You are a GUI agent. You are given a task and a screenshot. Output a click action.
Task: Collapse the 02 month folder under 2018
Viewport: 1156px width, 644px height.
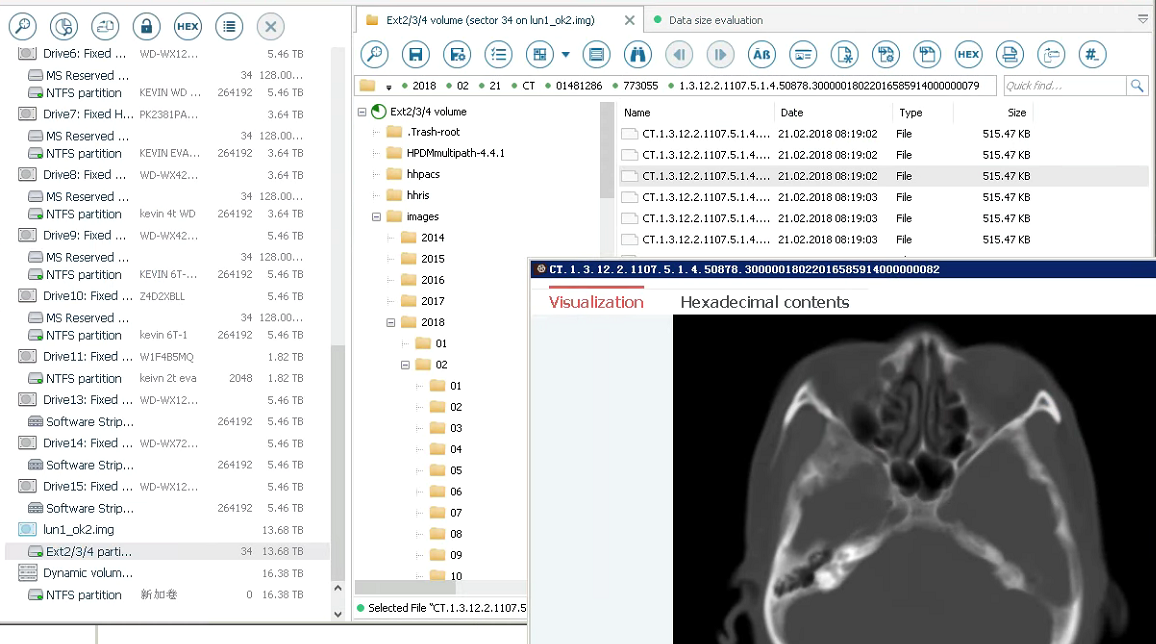tap(405, 365)
